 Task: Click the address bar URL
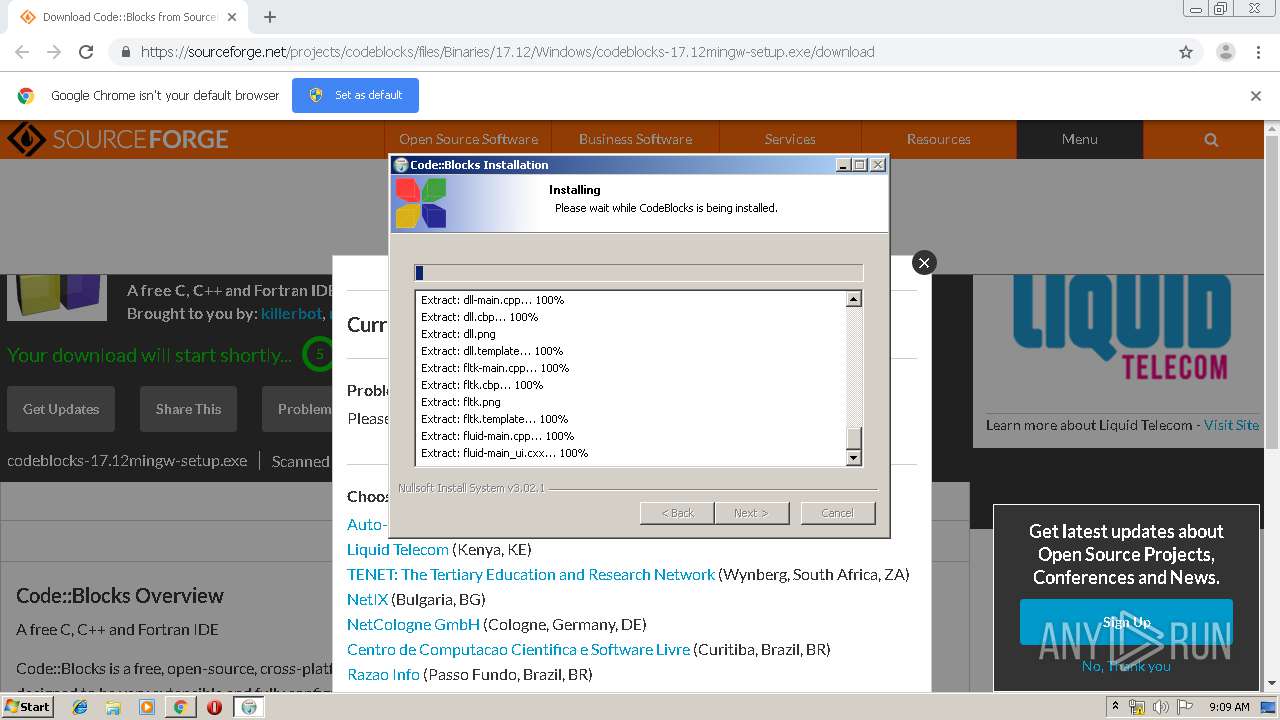(507, 52)
